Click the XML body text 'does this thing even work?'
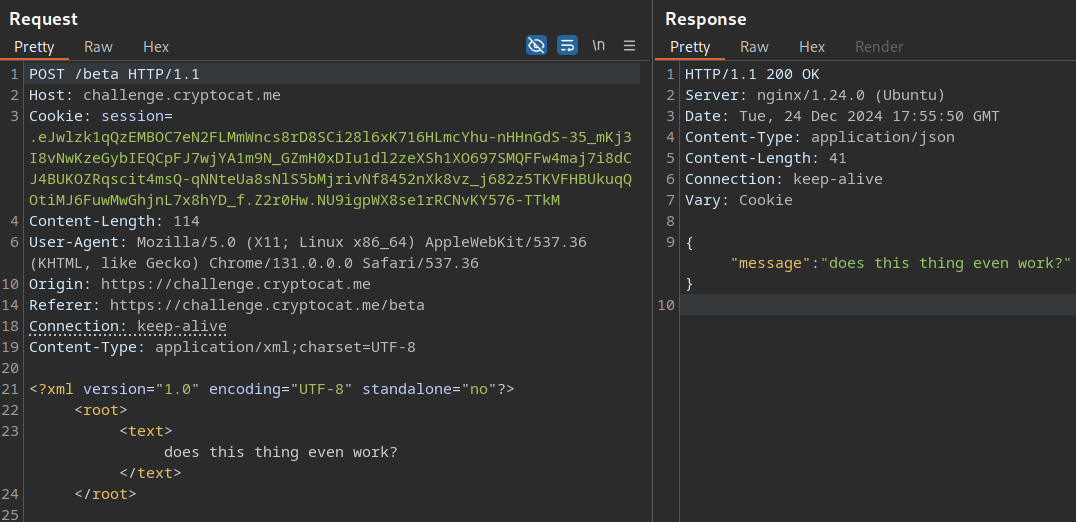The width and height of the screenshot is (1076, 522). (x=281, y=453)
